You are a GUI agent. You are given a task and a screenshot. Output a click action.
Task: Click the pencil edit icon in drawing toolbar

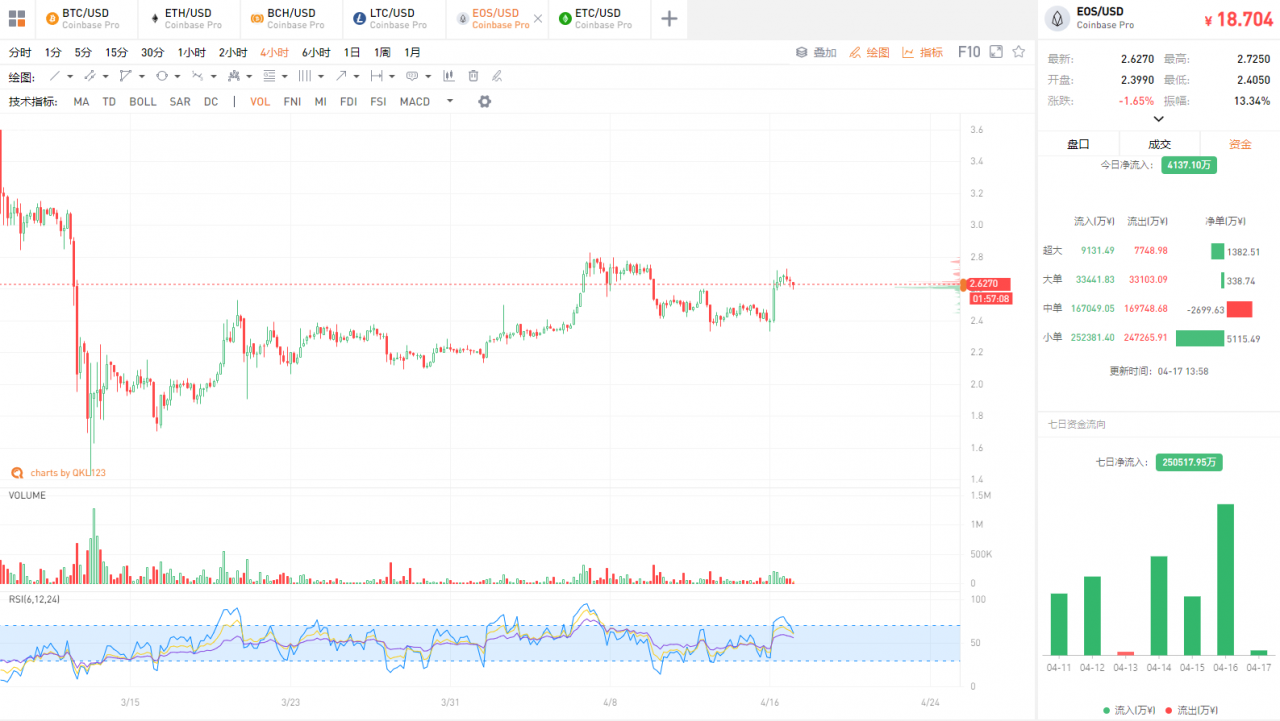click(497, 76)
